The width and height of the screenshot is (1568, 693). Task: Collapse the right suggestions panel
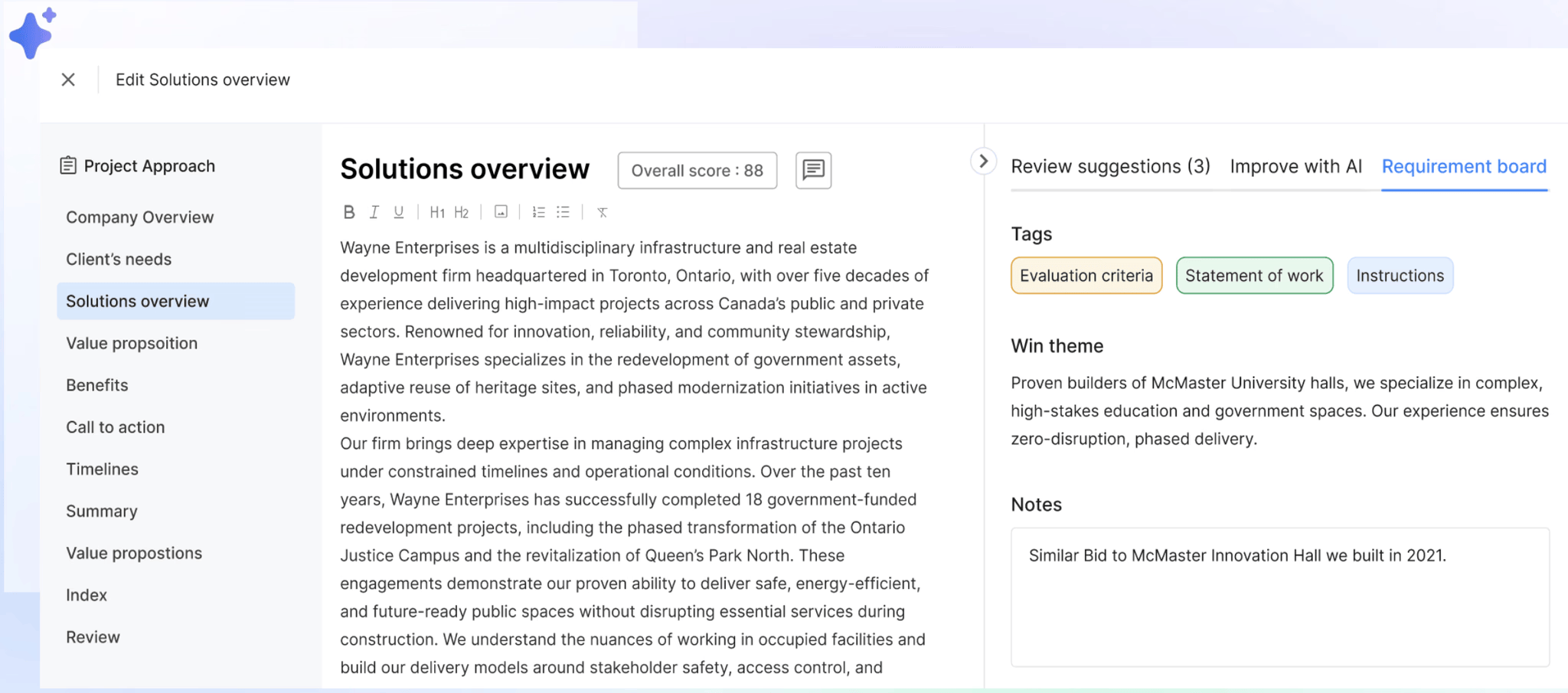click(x=982, y=162)
